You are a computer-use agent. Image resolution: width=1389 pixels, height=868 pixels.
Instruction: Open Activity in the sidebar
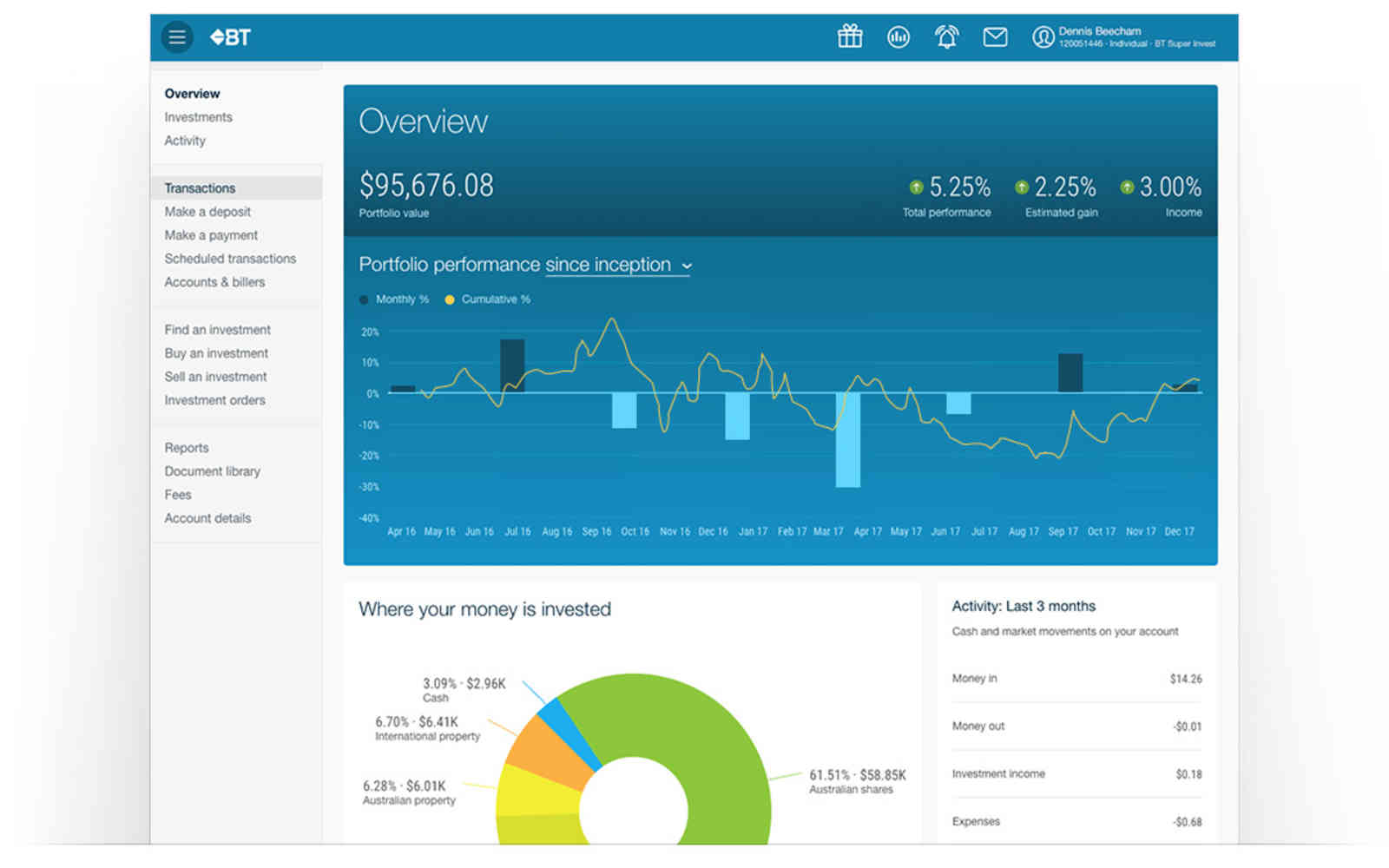coord(185,141)
